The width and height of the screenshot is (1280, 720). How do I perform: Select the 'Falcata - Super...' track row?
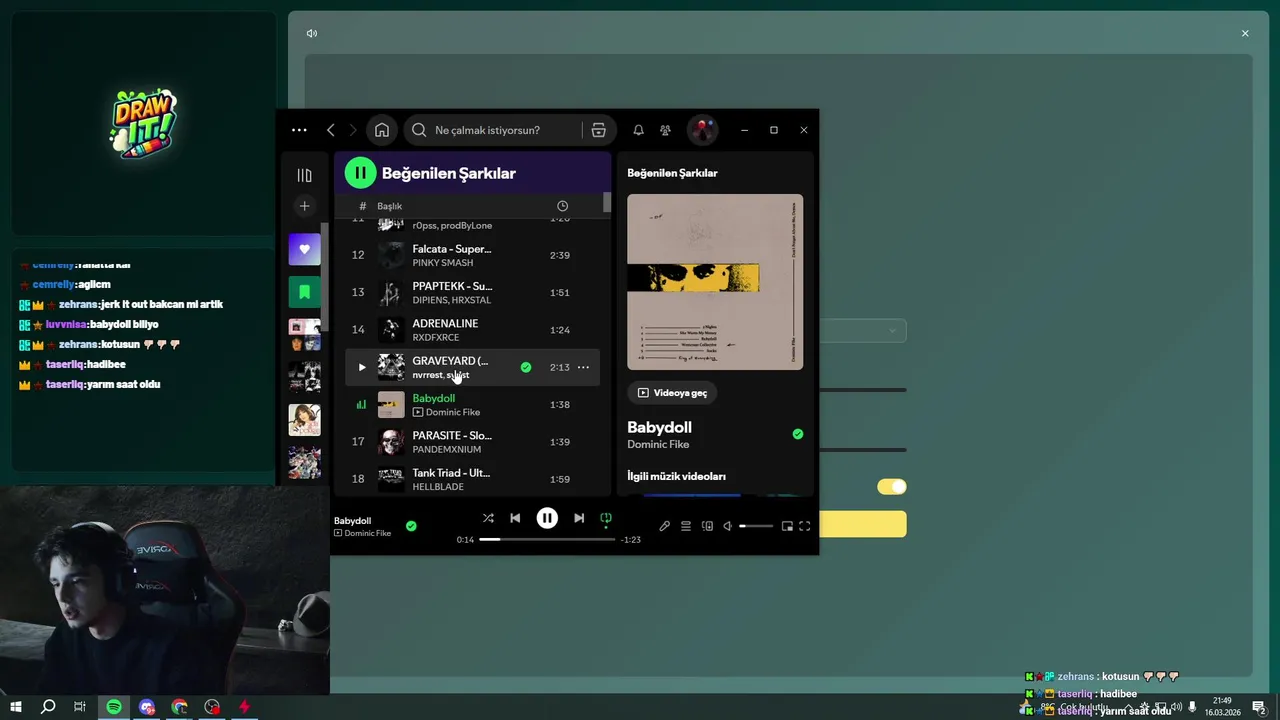472,255
